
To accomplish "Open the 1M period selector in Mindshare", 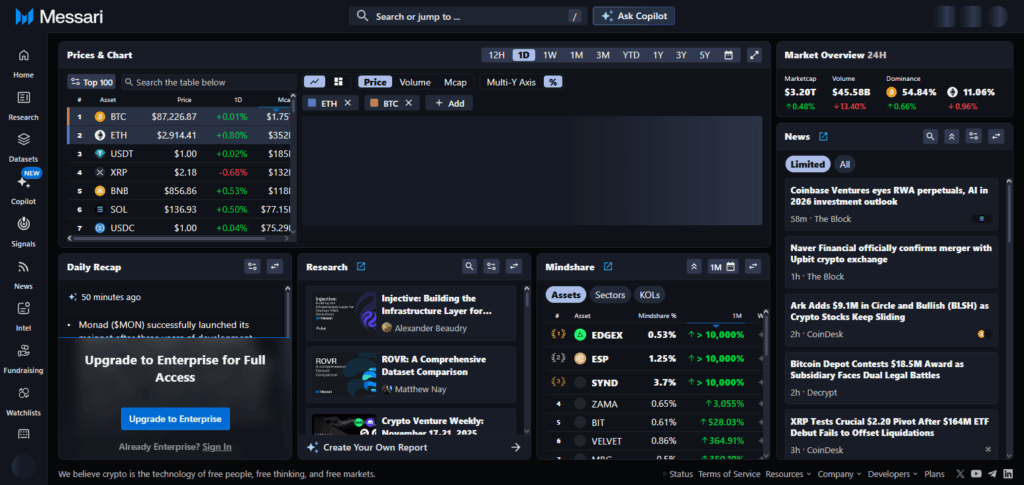I will (722, 267).
